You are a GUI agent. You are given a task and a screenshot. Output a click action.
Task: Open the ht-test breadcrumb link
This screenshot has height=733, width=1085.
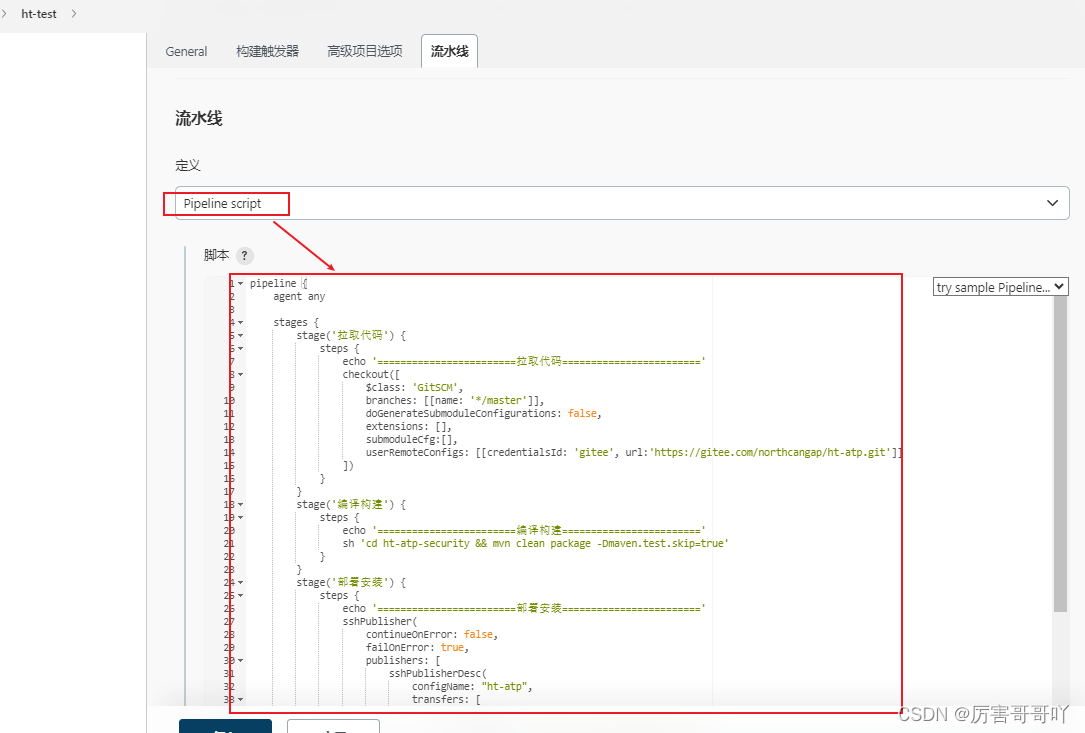39,13
